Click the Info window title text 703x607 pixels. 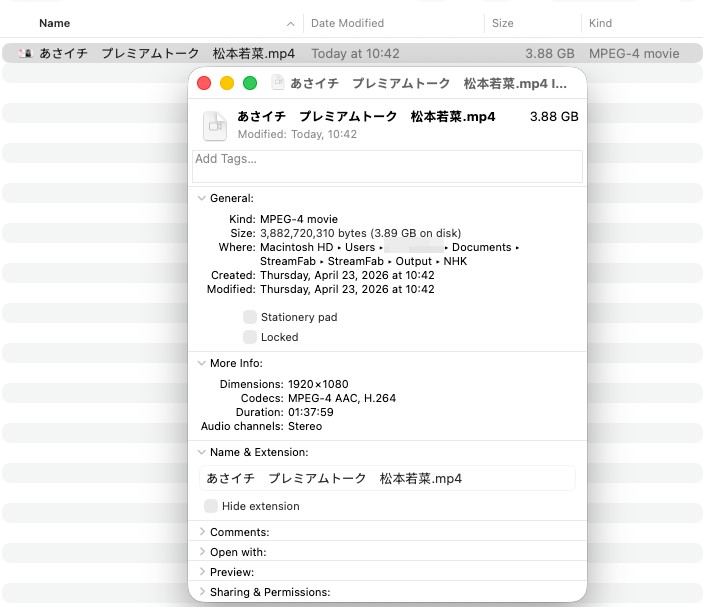point(428,83)
